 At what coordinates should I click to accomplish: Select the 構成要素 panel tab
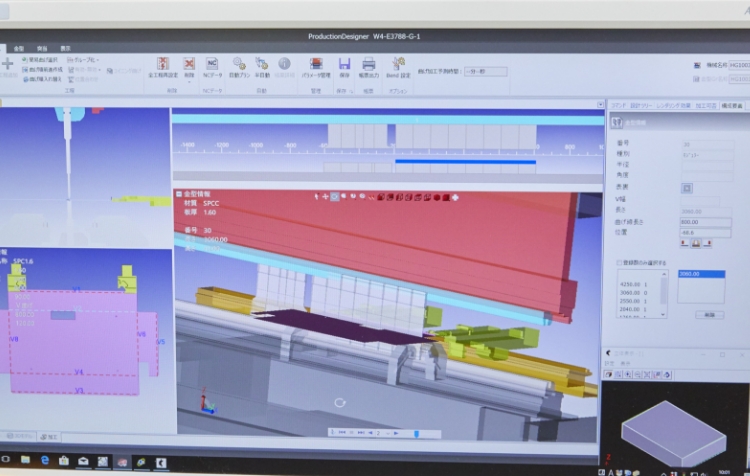(732, 105)
